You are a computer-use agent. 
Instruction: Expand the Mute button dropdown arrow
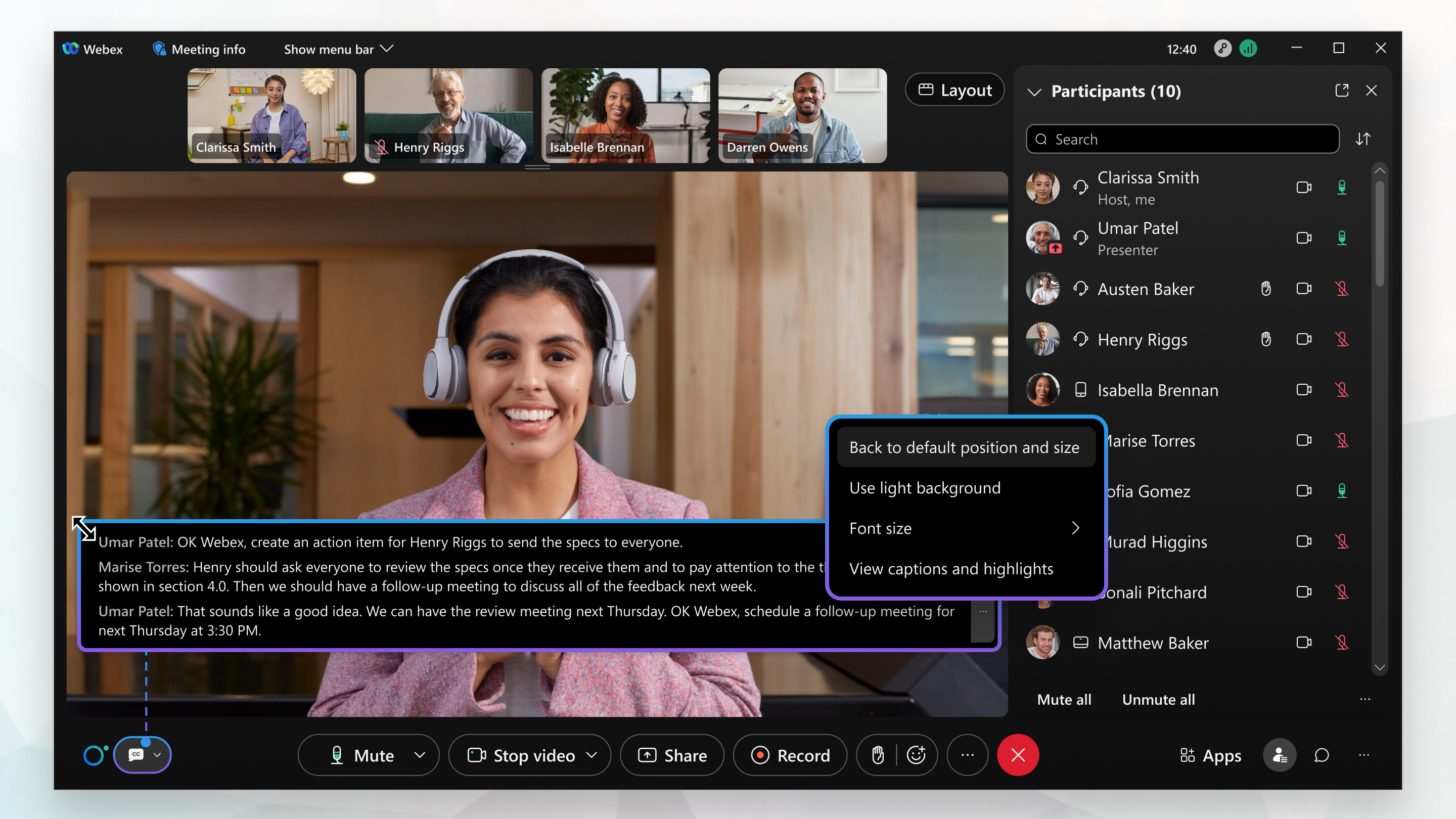[421, 755]
